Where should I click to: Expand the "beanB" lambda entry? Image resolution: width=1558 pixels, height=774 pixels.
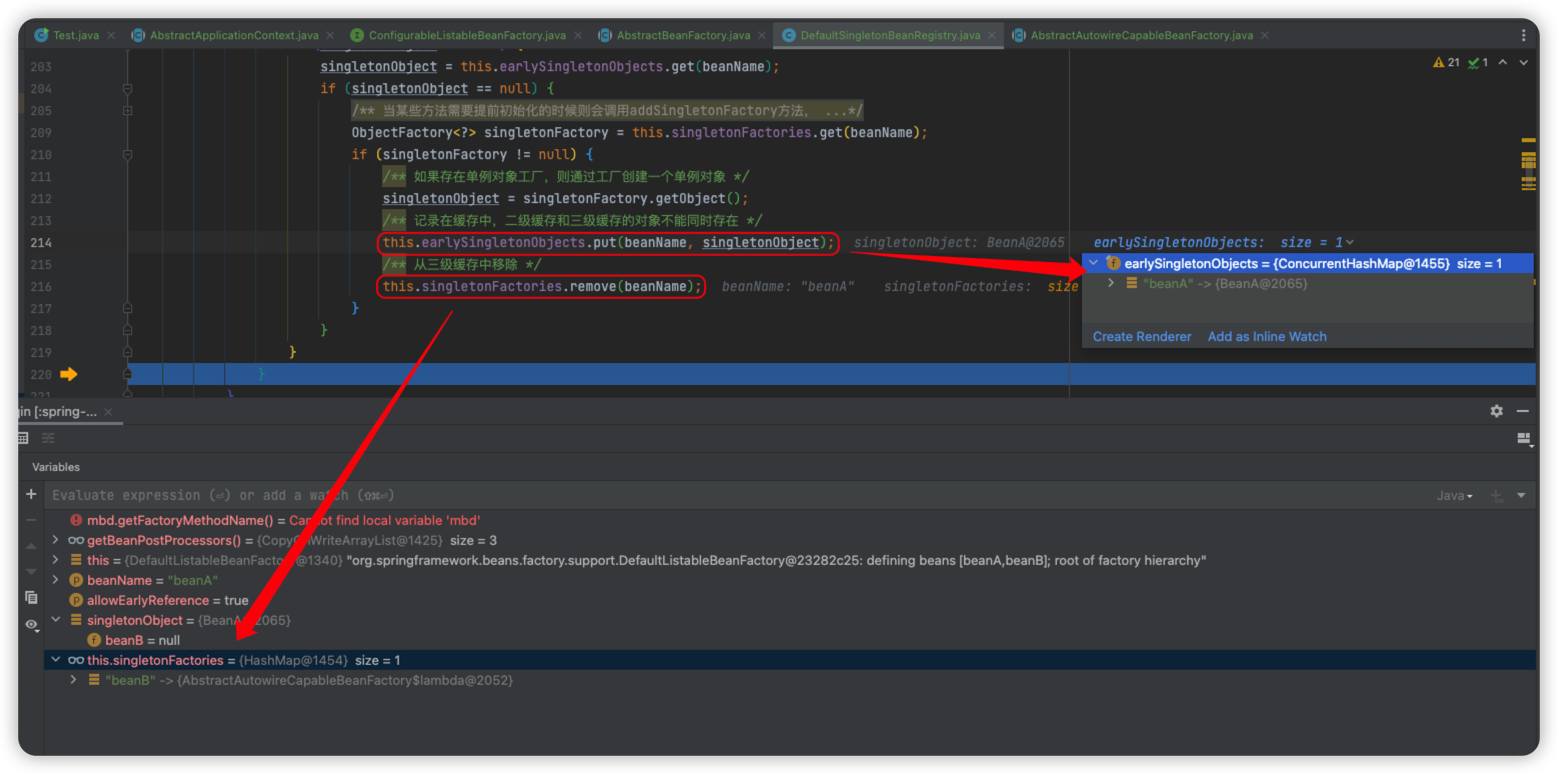tap(74, 680)
